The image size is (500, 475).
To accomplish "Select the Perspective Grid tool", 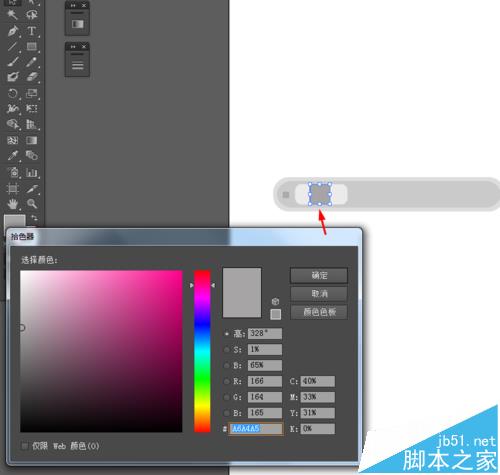I will tap(32, 124).
